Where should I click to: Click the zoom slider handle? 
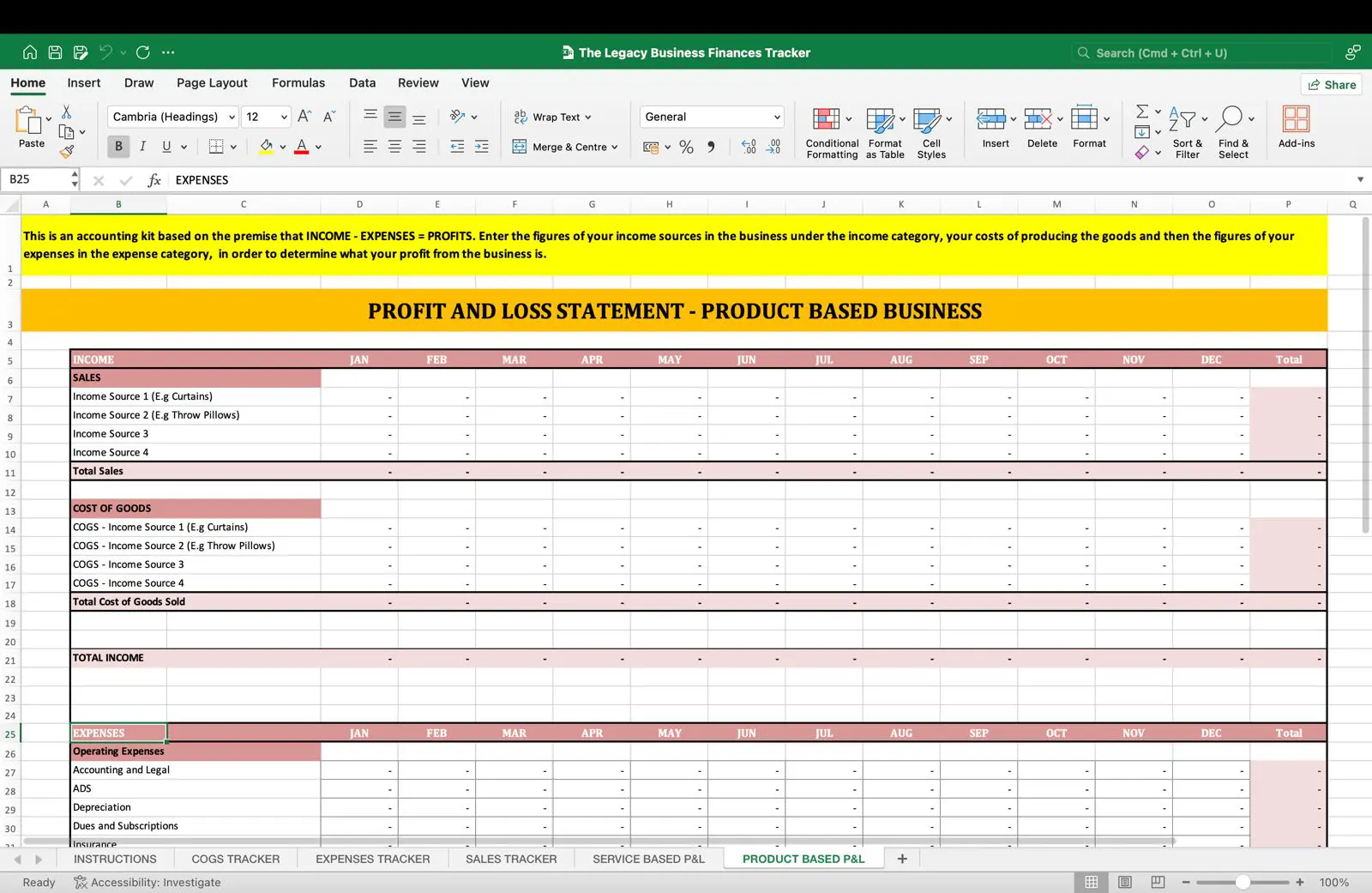[x=1243, y=882]
